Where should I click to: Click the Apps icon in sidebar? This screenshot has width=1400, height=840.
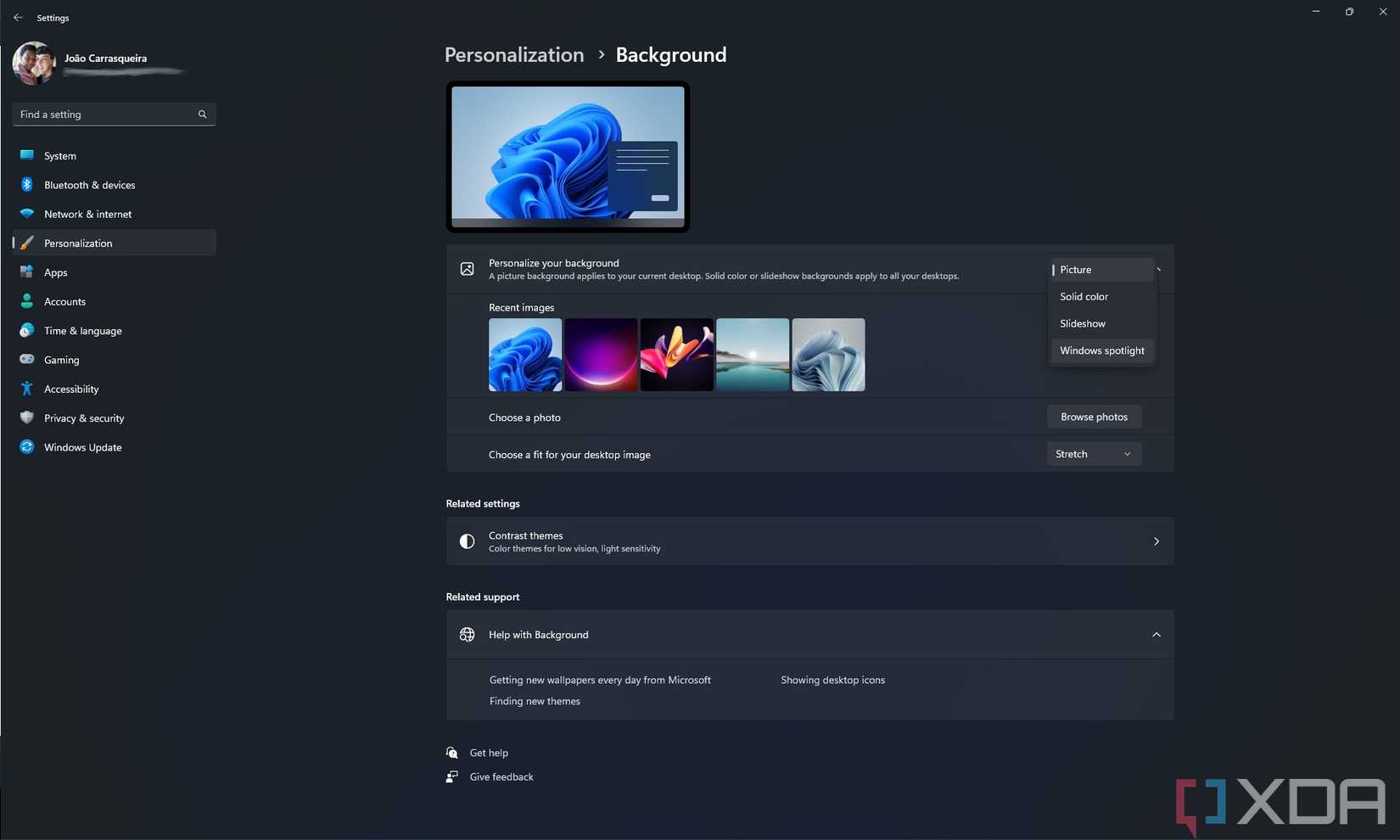point(27,272)
